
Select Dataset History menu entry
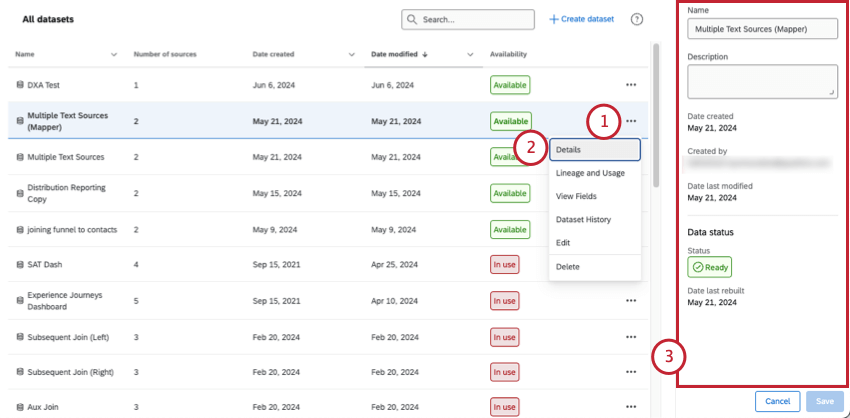tap(583, 219)
